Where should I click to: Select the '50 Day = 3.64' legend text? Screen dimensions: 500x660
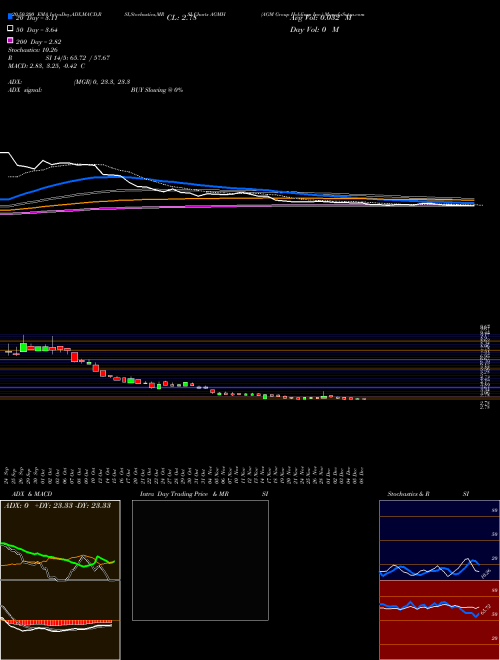pos(37,30)
